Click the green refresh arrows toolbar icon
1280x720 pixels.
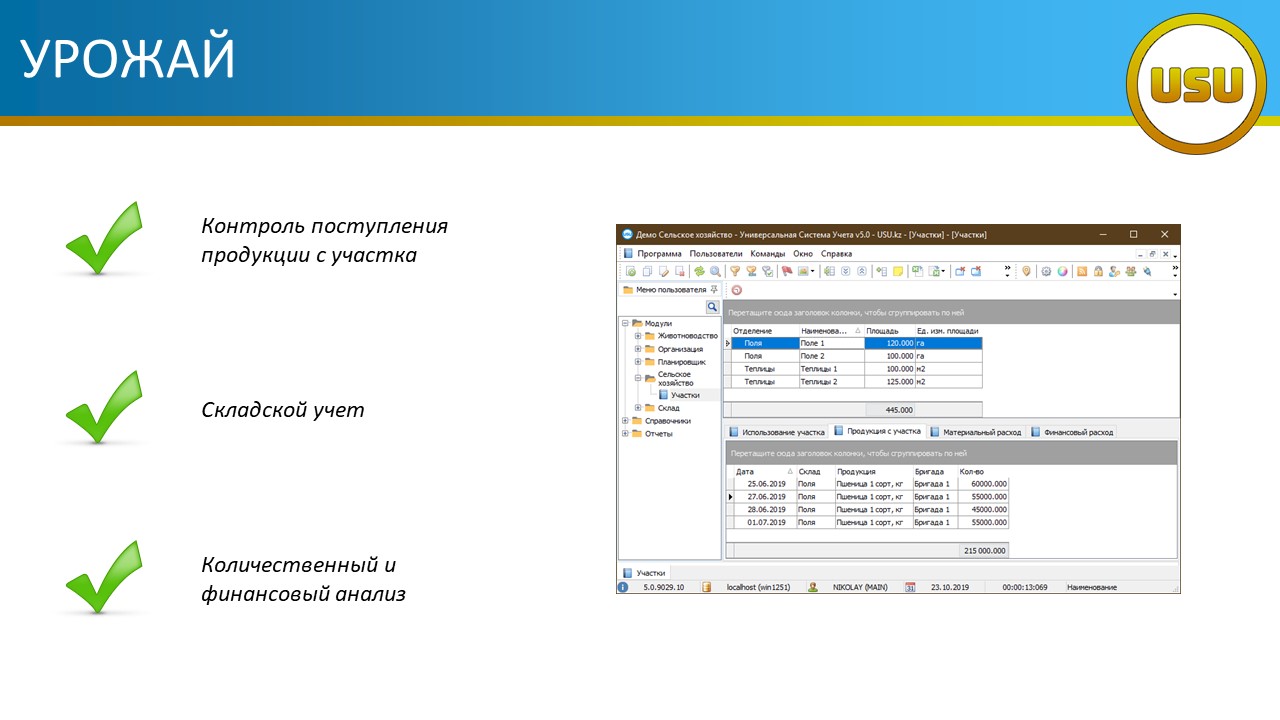click(x=700, y=271)
